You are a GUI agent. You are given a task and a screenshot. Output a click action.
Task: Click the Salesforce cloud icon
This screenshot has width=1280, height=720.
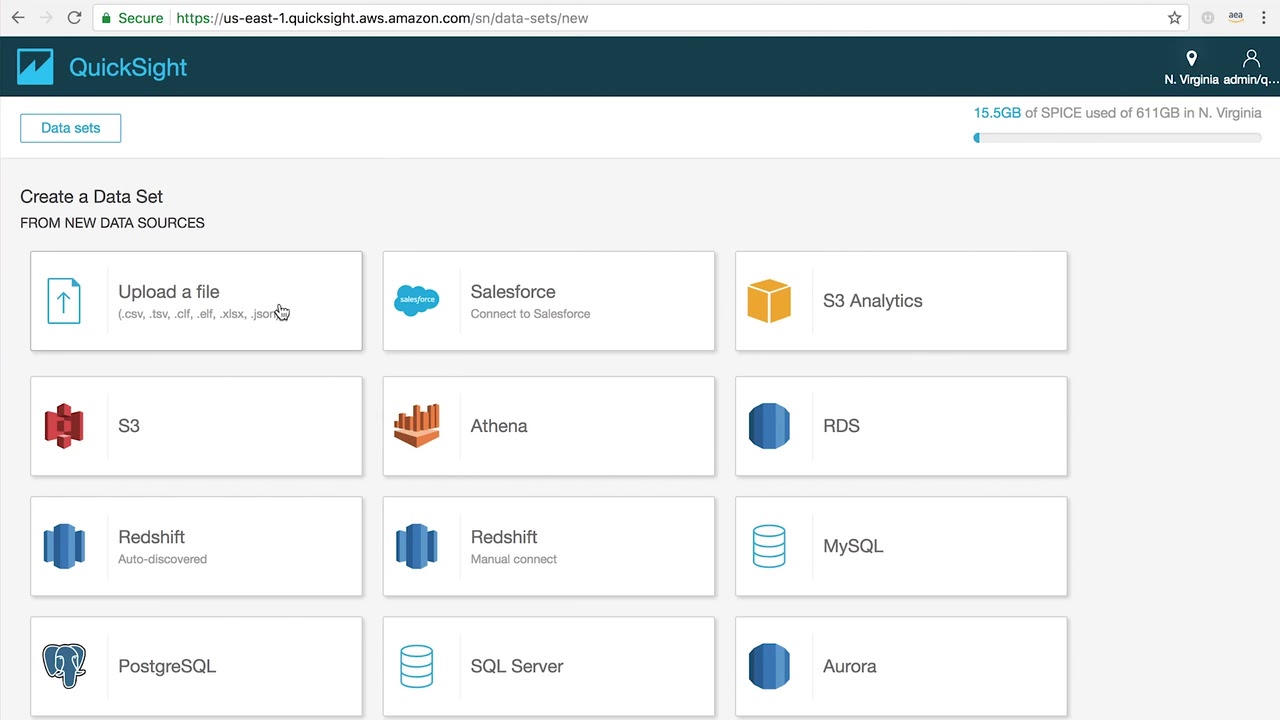416,301
